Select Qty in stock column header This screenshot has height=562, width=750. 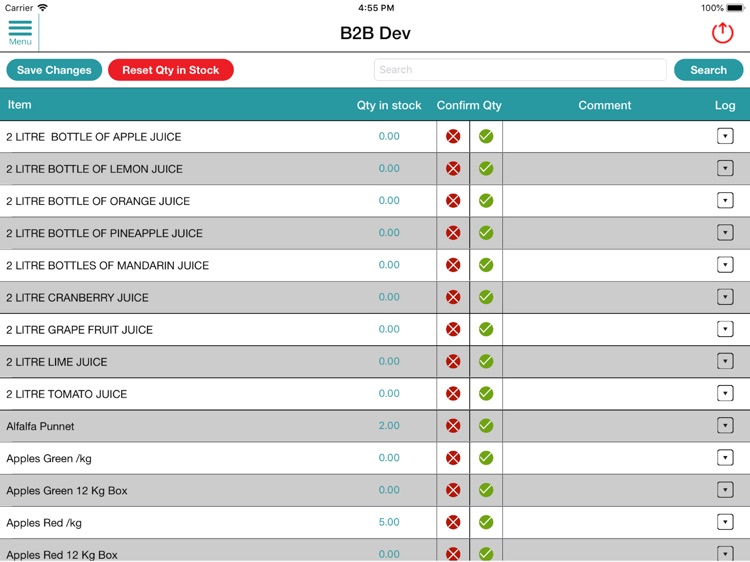[x=389, y=105]
